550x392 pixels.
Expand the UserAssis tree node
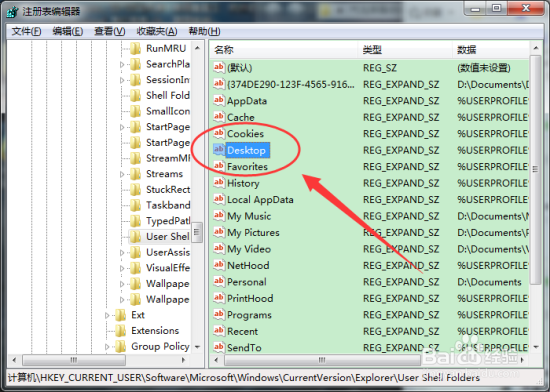122,253
